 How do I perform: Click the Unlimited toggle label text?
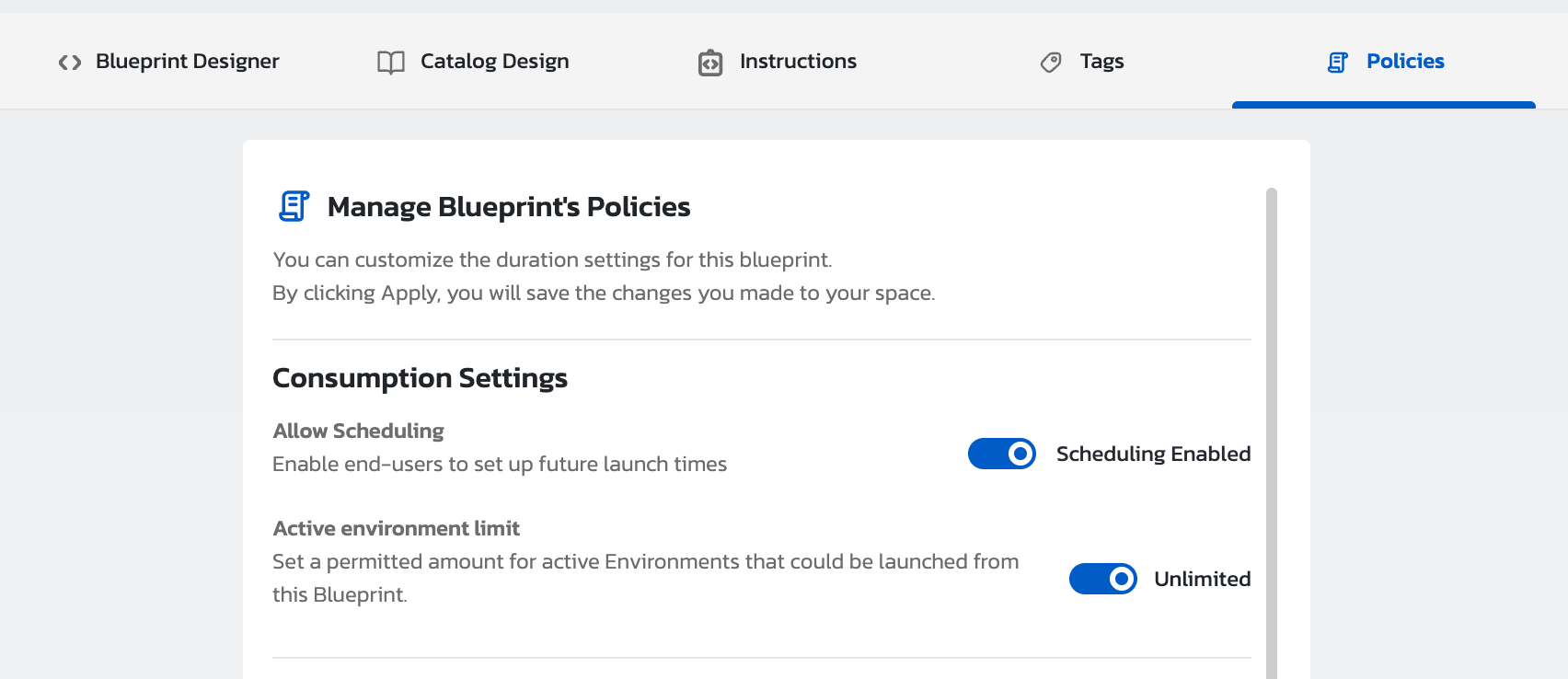coord(1202,579)
